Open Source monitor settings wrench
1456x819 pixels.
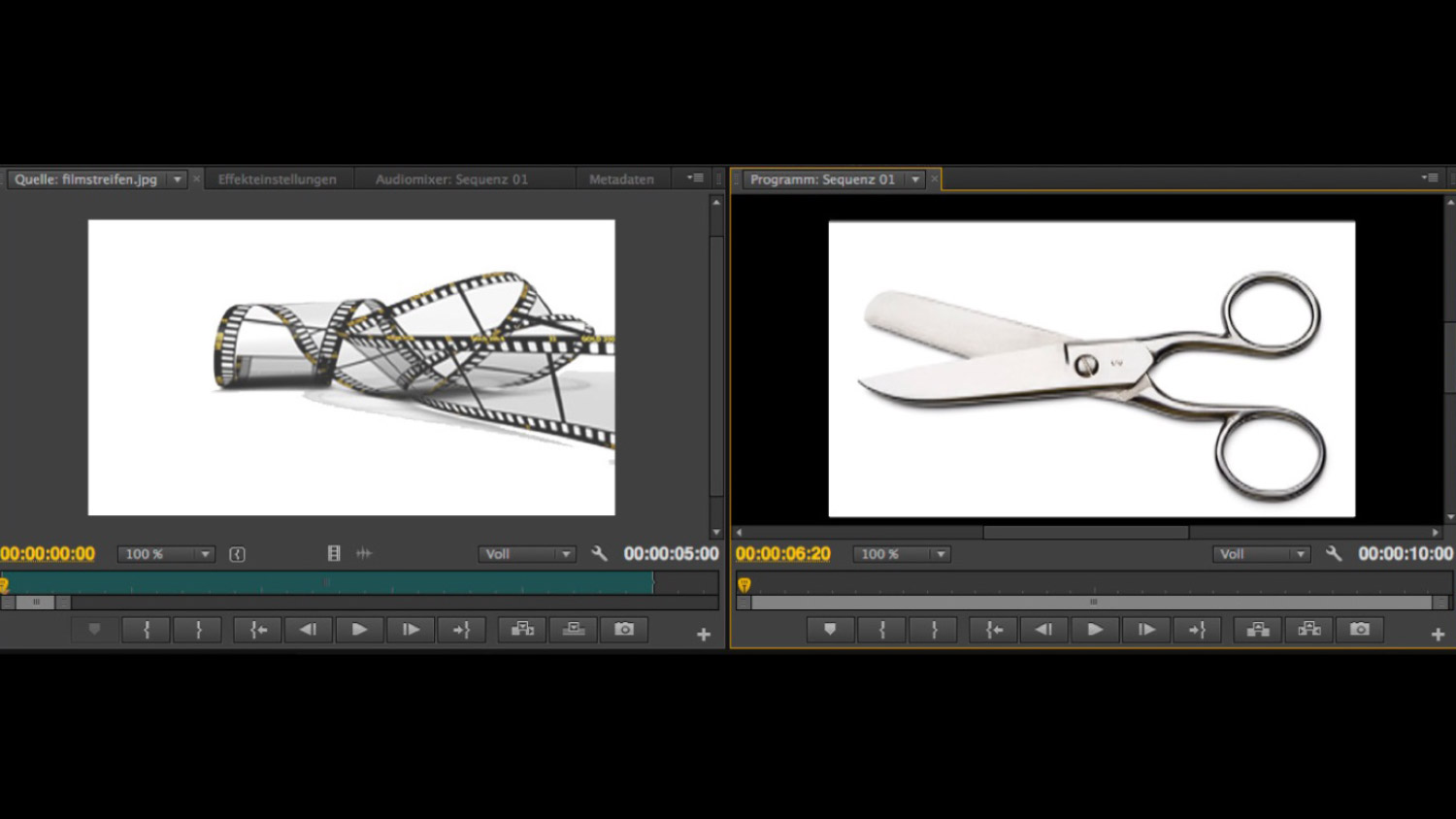point(599,554)
